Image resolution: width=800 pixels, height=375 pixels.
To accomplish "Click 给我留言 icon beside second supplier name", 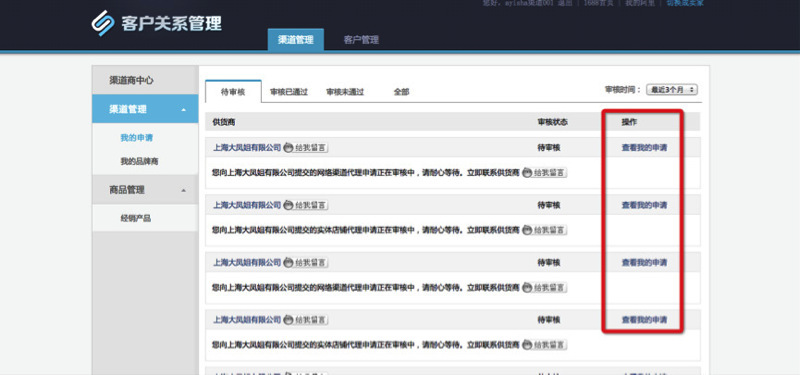I will pyautogui.click(x=306, y=205).
